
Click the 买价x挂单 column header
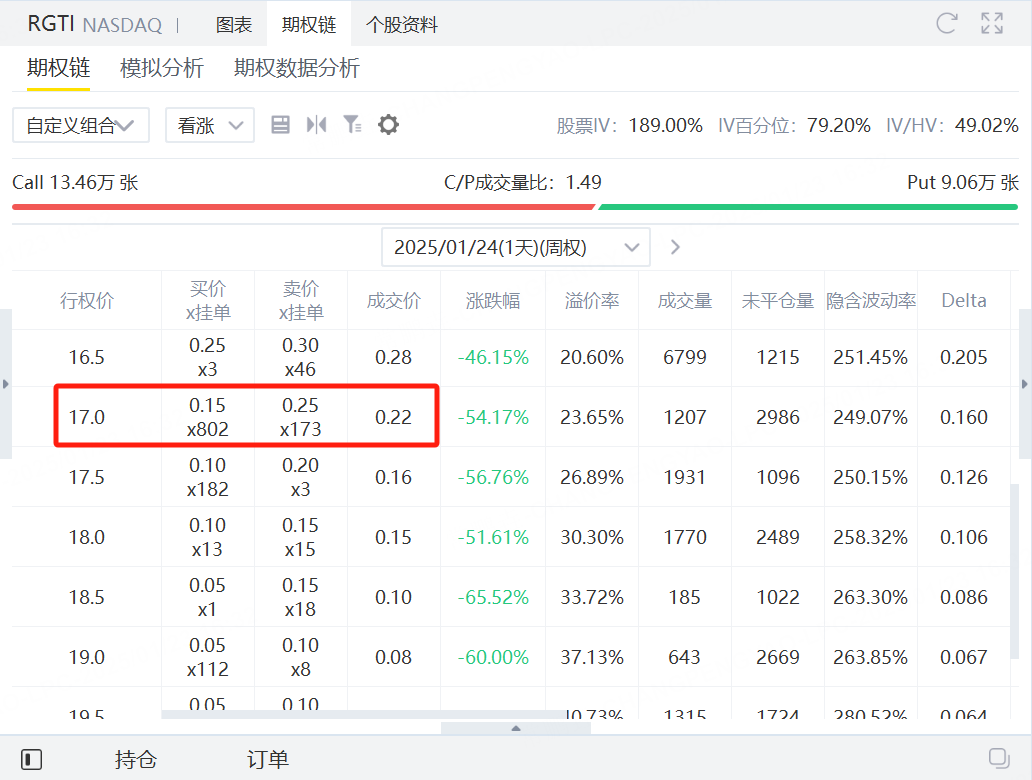[208, 301]
